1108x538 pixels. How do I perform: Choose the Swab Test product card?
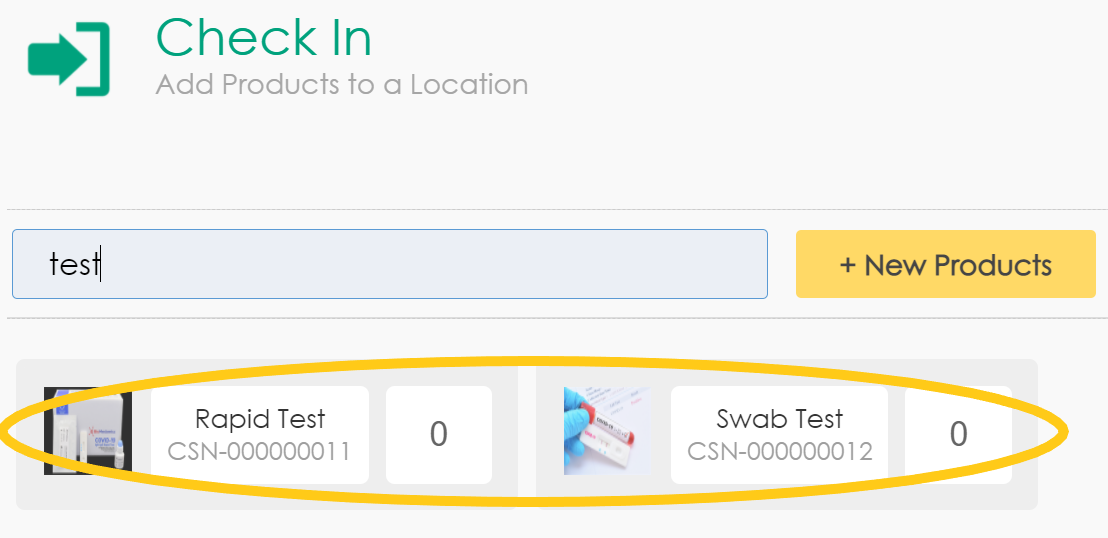tap(786, 434)
